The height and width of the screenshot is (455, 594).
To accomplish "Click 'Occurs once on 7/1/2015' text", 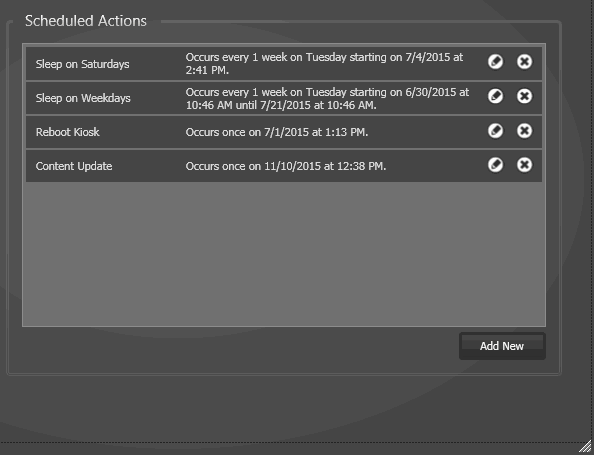I will [277, 132].
